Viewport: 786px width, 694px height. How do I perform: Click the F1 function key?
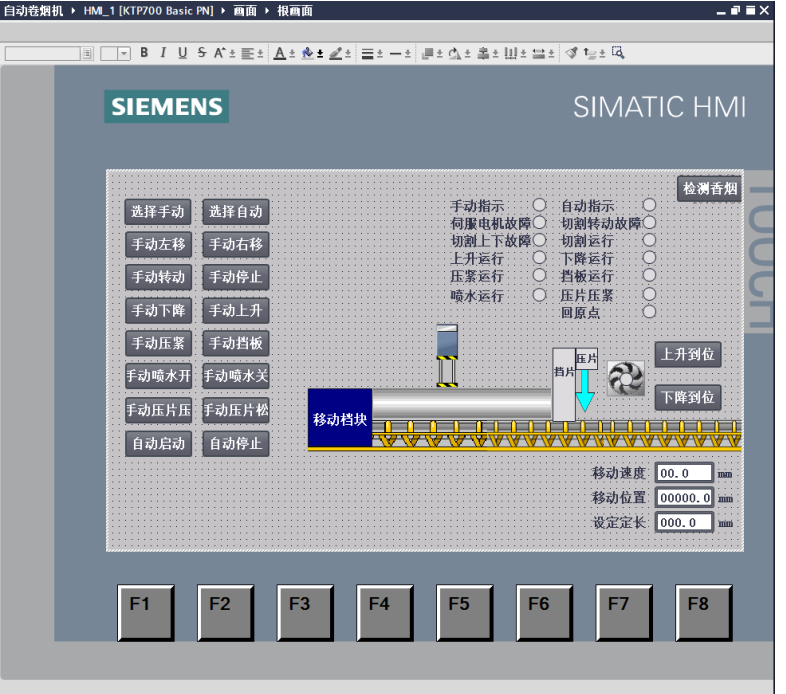coord(145,612)
